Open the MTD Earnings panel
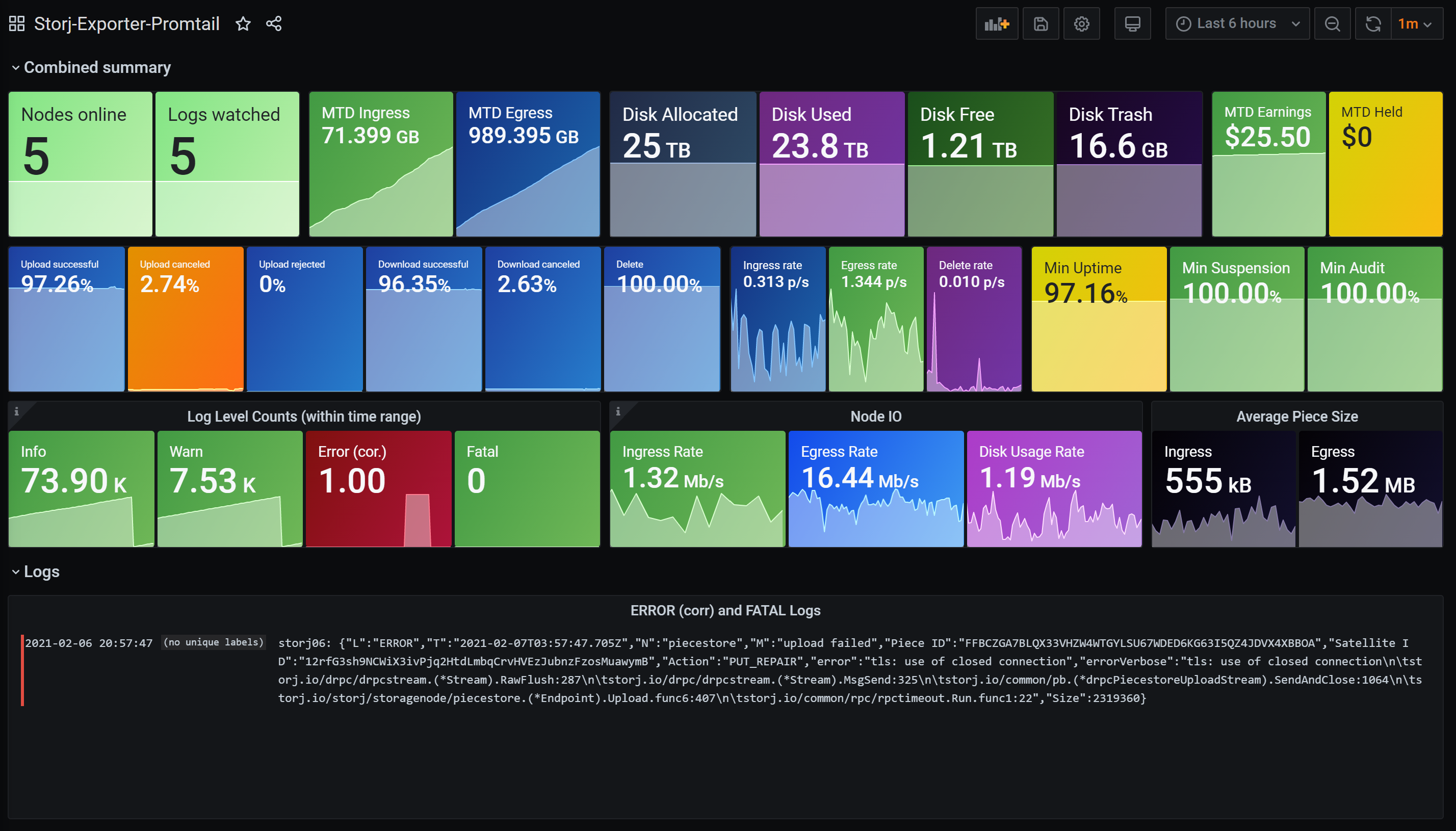This screenshot has width=1456, height=831. 1268,164
